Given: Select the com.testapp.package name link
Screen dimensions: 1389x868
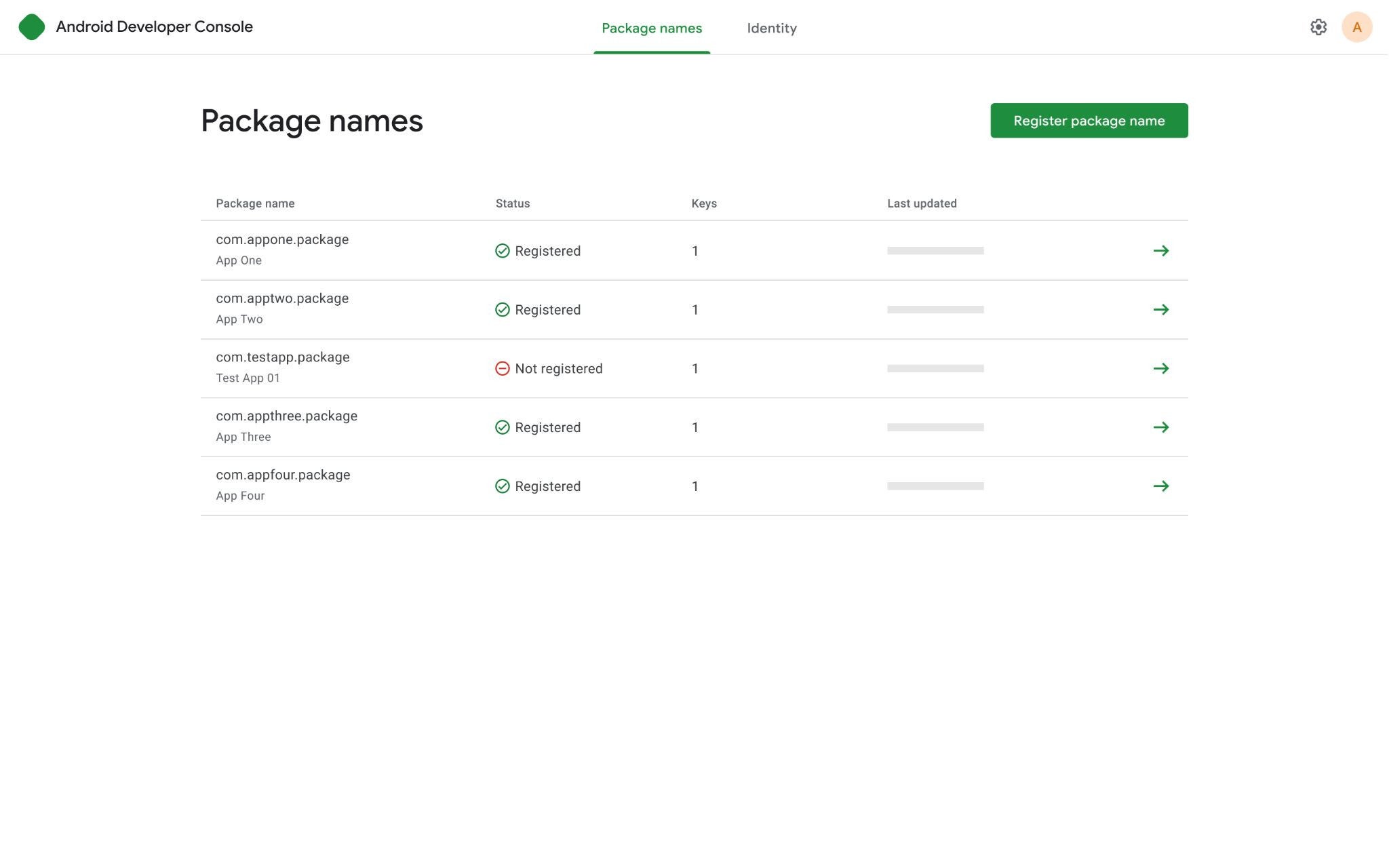Looking at the screenshot, I should pyautogui.click(x=283, y=357).
